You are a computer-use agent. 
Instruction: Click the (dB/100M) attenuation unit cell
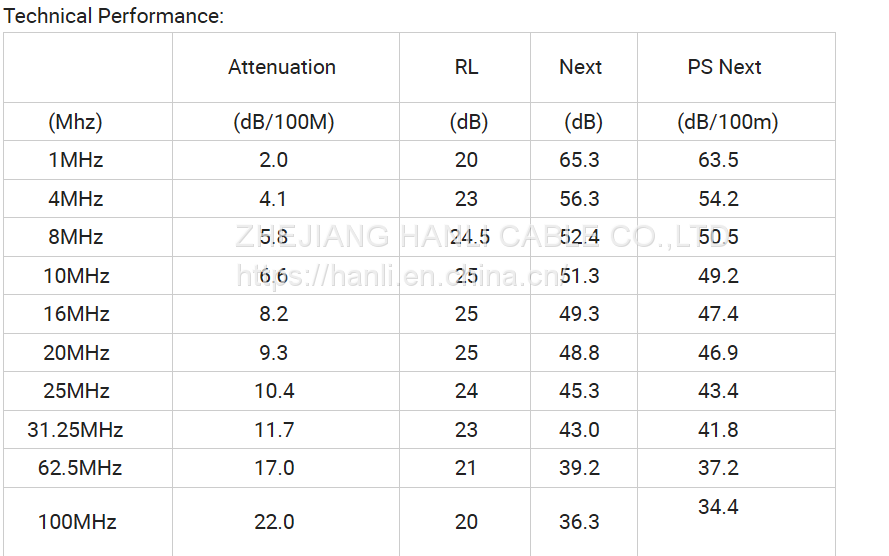283,122
